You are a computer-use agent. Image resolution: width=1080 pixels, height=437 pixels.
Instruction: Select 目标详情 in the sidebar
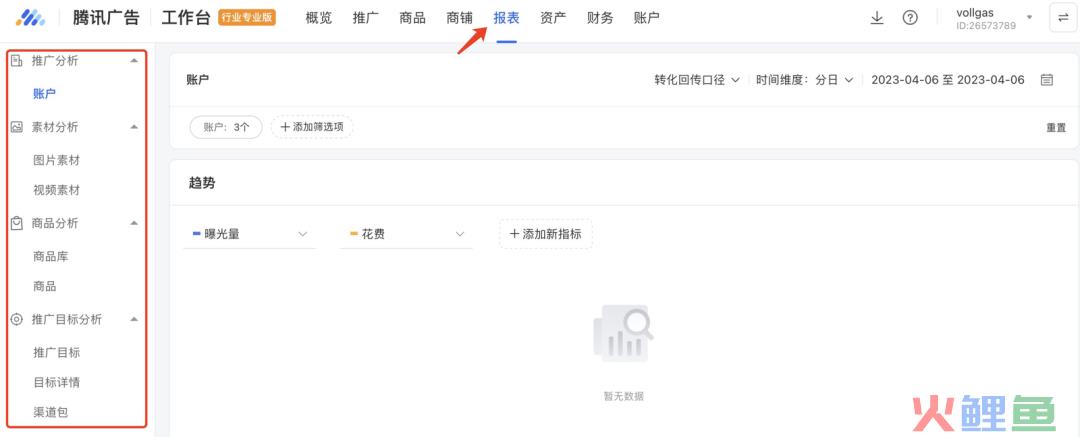[x=56, y=383]
